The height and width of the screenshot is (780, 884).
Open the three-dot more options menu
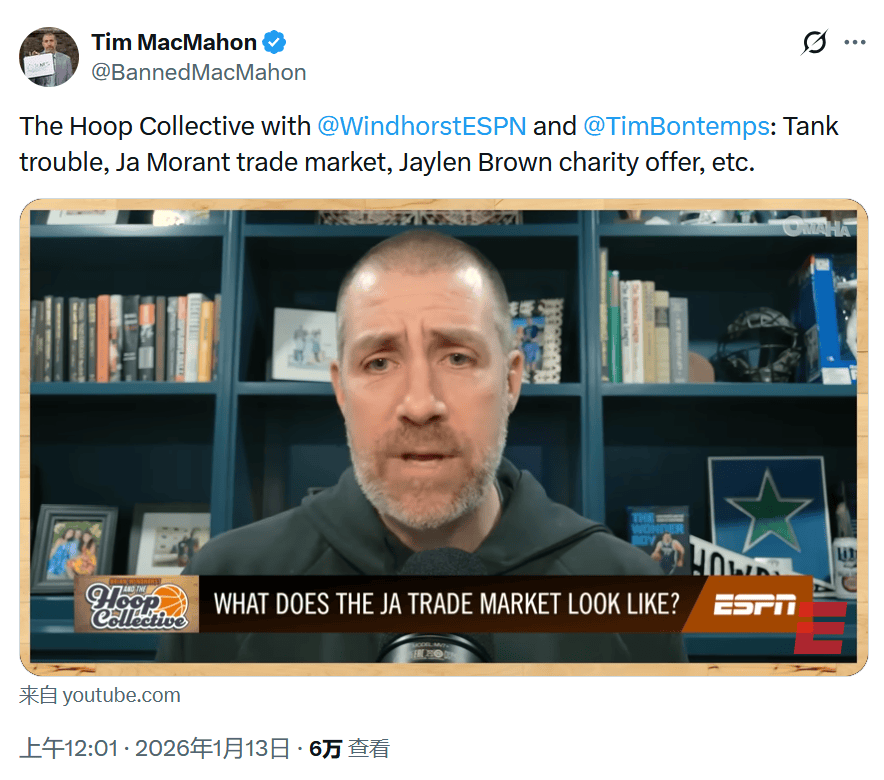(x=855, y=42)
